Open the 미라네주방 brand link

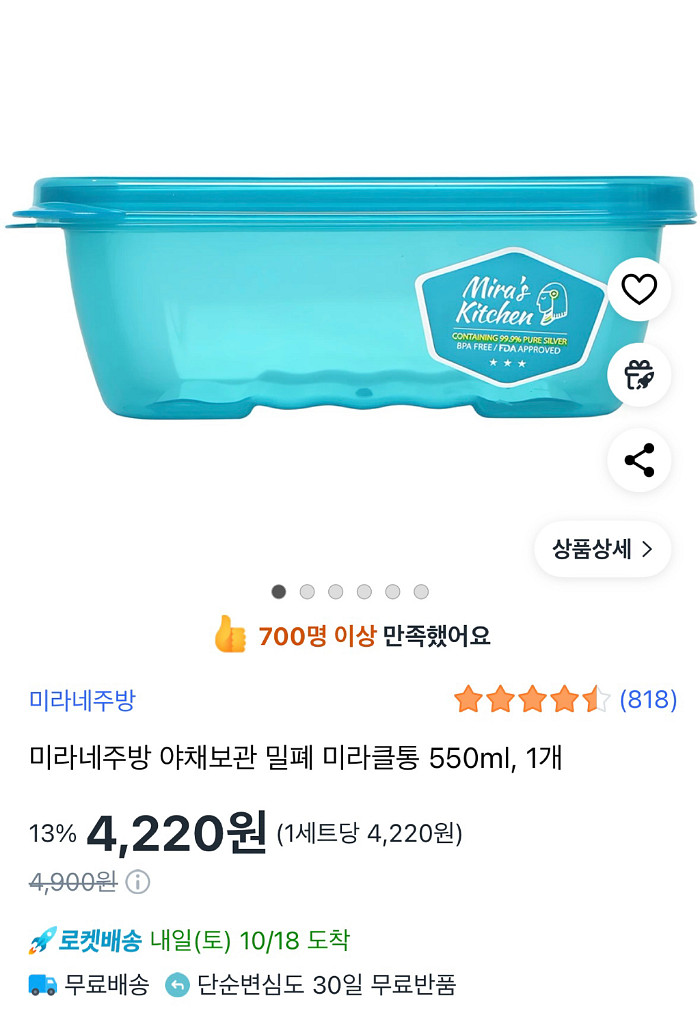pos(82,700)
